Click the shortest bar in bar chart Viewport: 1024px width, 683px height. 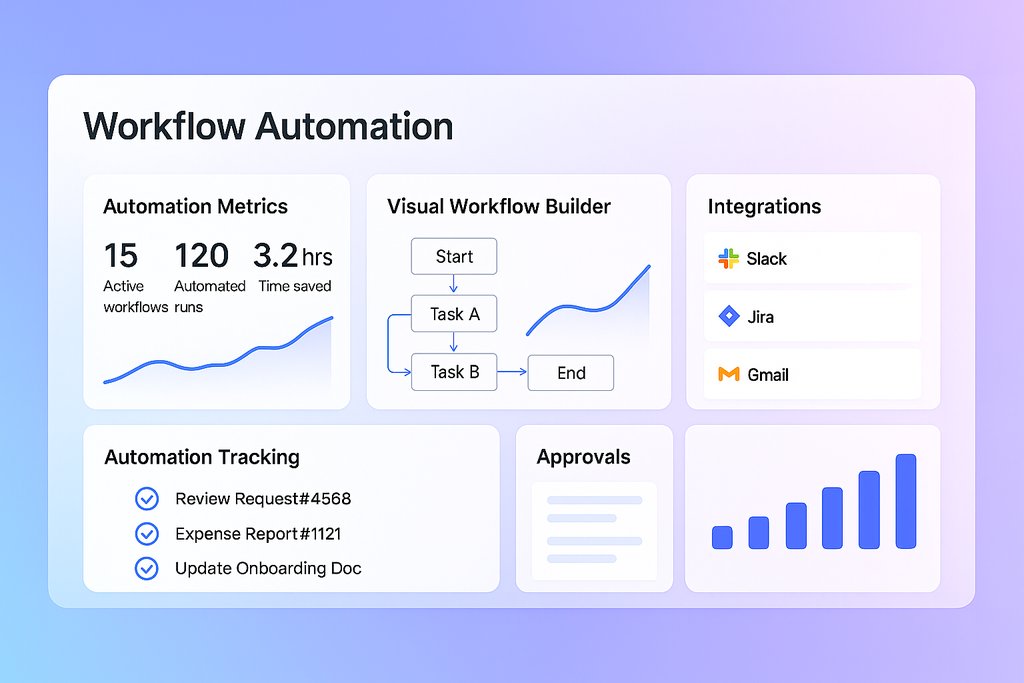(722, 537)
